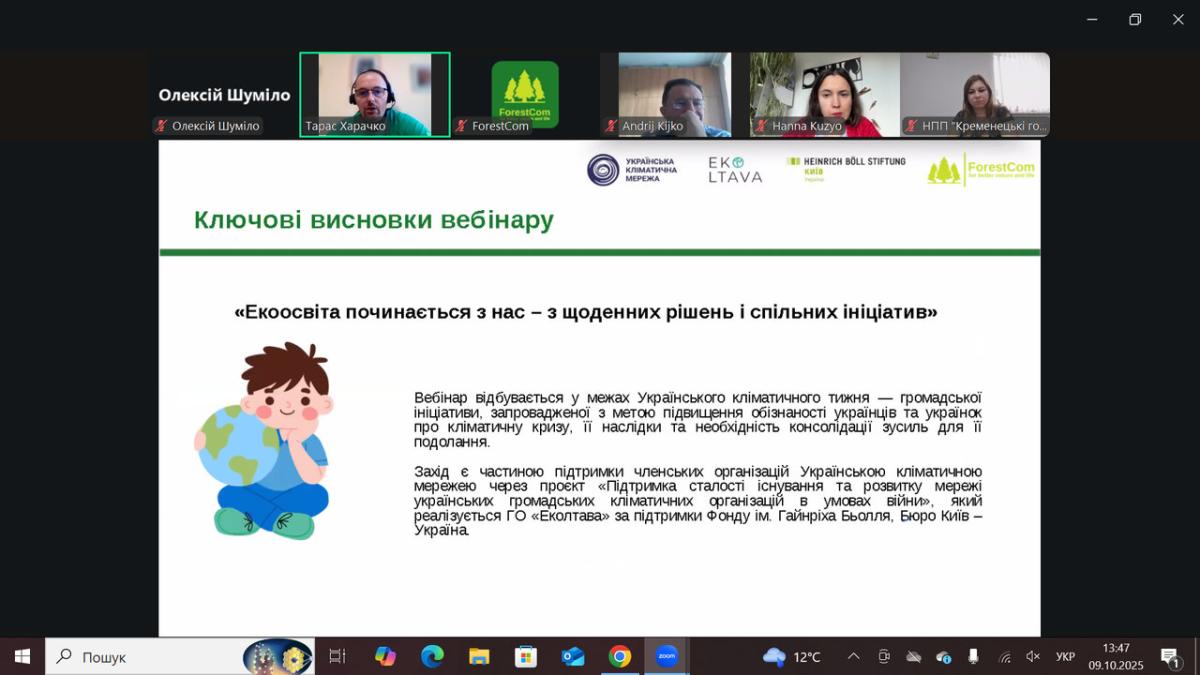Select Олексій Шумило's participant tile
Screen dimensions: 1200x675
pos(224,94)
